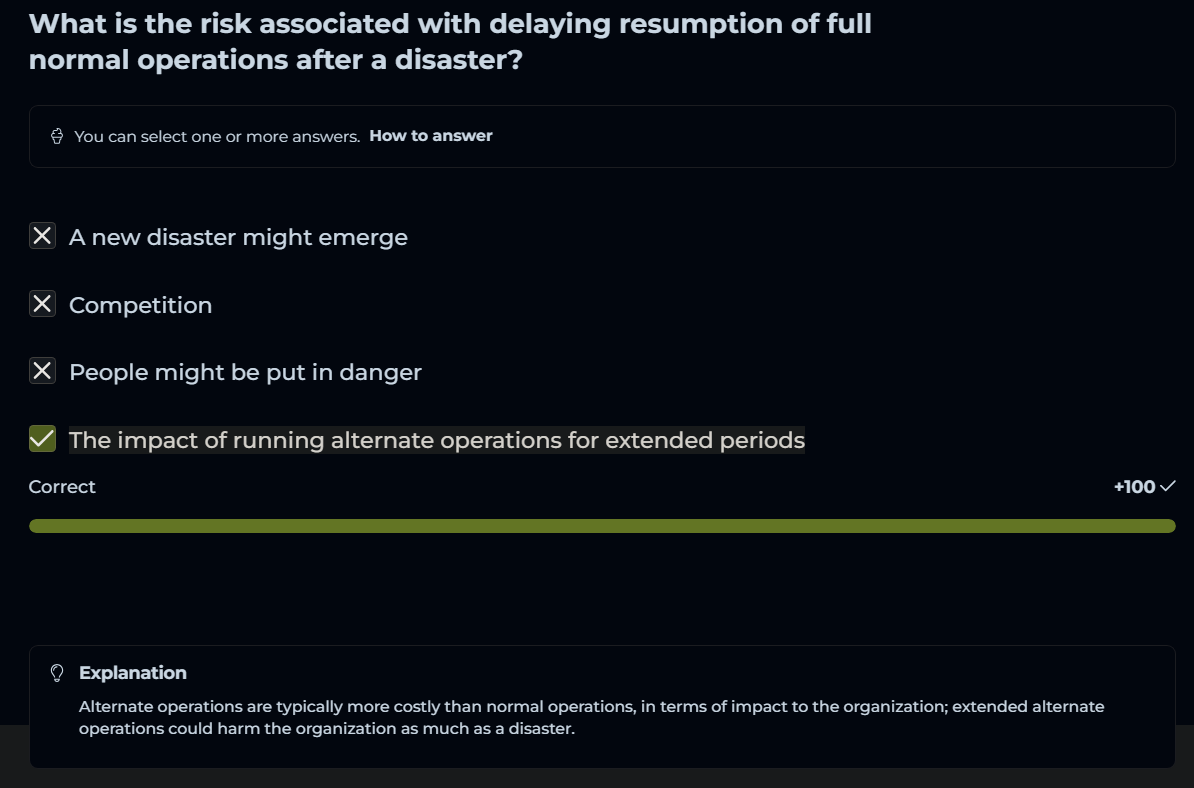Toggle the 'Competition' answer checkbox
This screenshot has height=788, width=1194.
tap(42, 304)
